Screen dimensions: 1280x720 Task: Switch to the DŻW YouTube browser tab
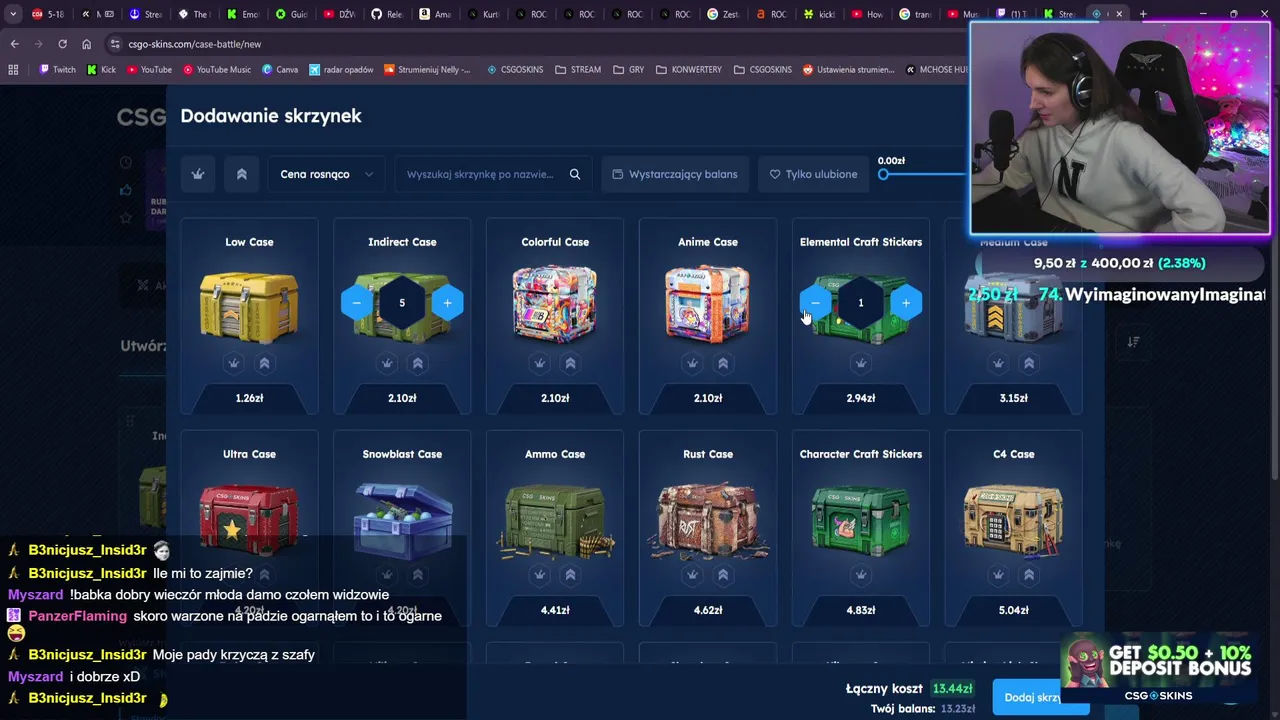click(338, 14)
